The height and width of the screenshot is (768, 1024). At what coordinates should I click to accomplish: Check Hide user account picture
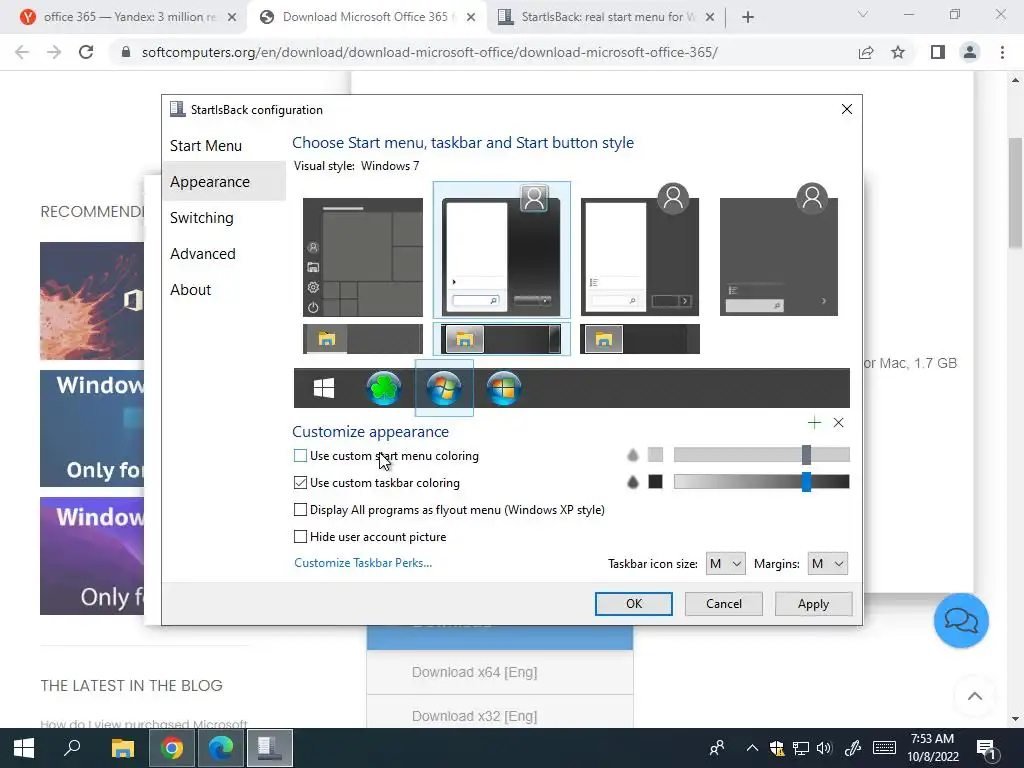300,537
